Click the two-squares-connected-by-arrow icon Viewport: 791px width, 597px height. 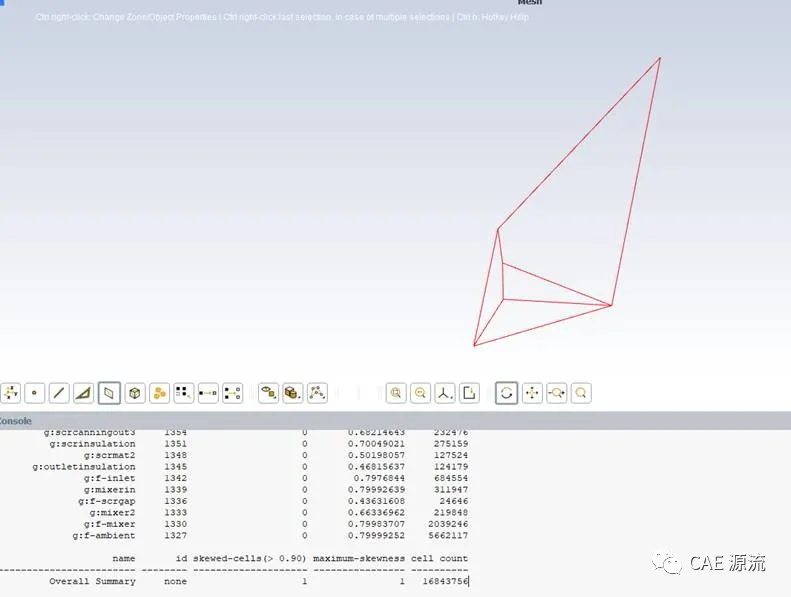(x=208, y=393)
